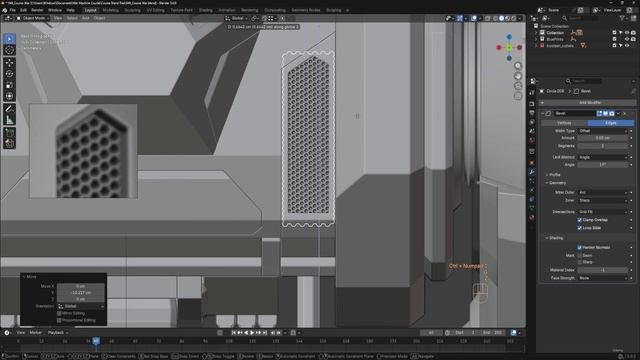Screen dimensions: 640x360
Task: Toggle Loop Slide checkbox
Action: [580, 228]
